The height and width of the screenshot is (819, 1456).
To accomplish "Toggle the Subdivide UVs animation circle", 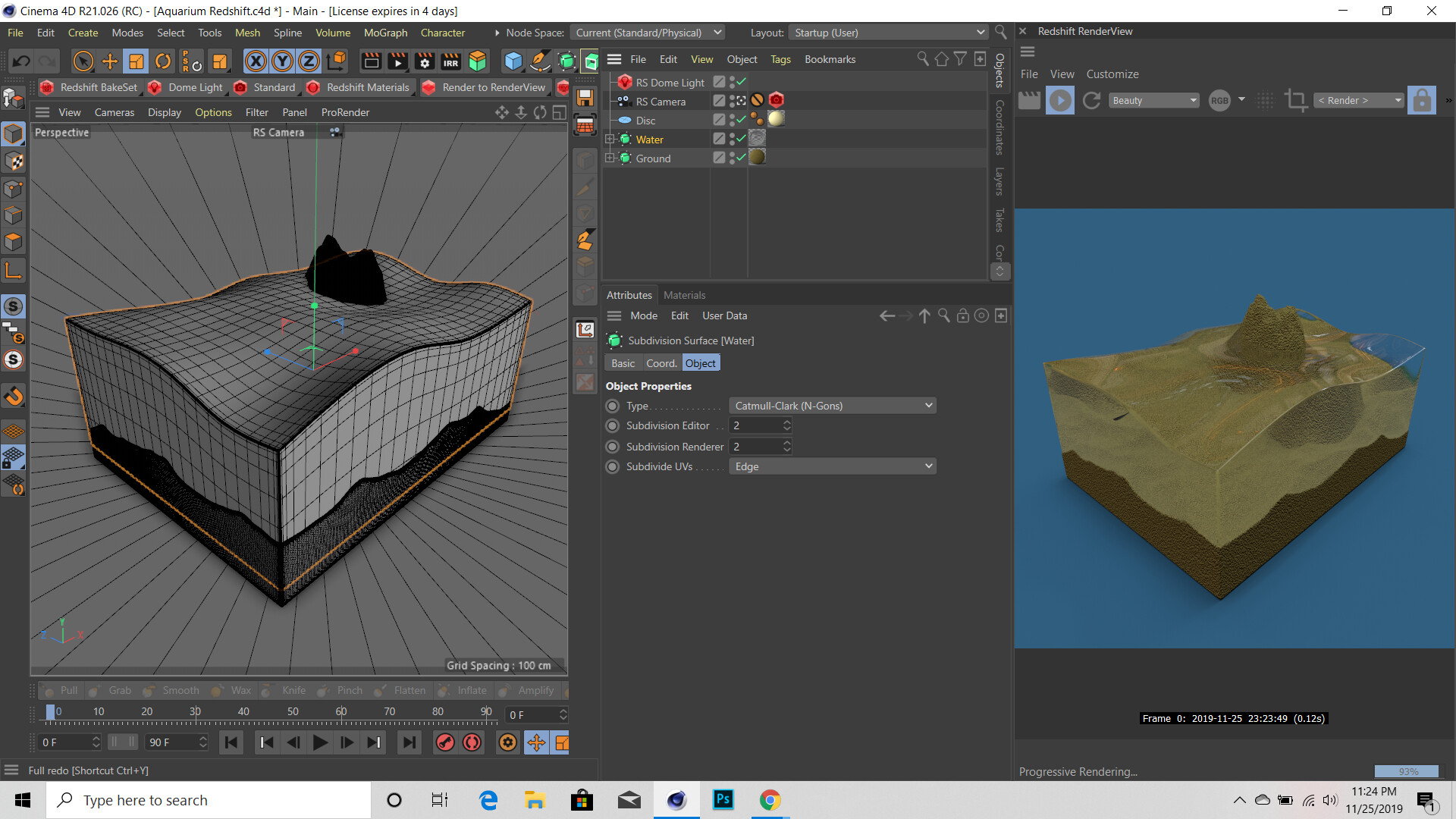I will click(613, 466).
